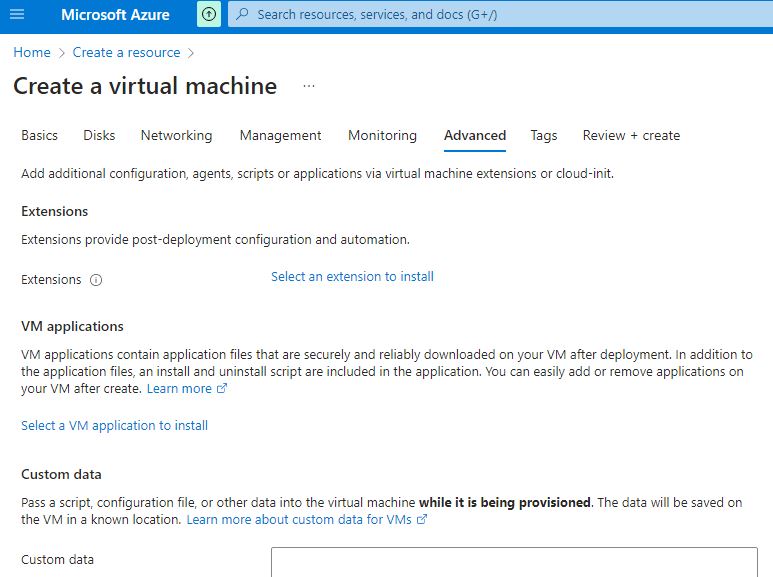Image resolution: width=773 pixels, height=577 pixels.
Task: Go to Home in the breadcrumb
Action: click(x=32, y=52)
